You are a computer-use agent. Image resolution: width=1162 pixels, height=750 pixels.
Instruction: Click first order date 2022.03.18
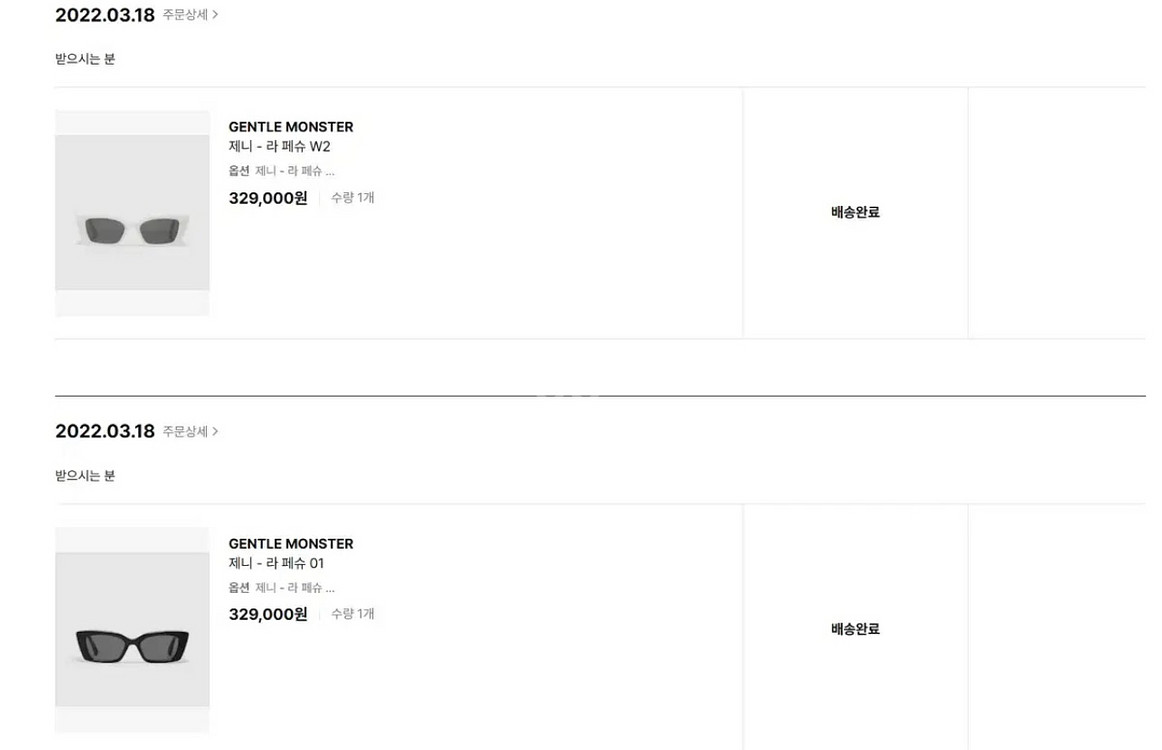click(105, 15)
